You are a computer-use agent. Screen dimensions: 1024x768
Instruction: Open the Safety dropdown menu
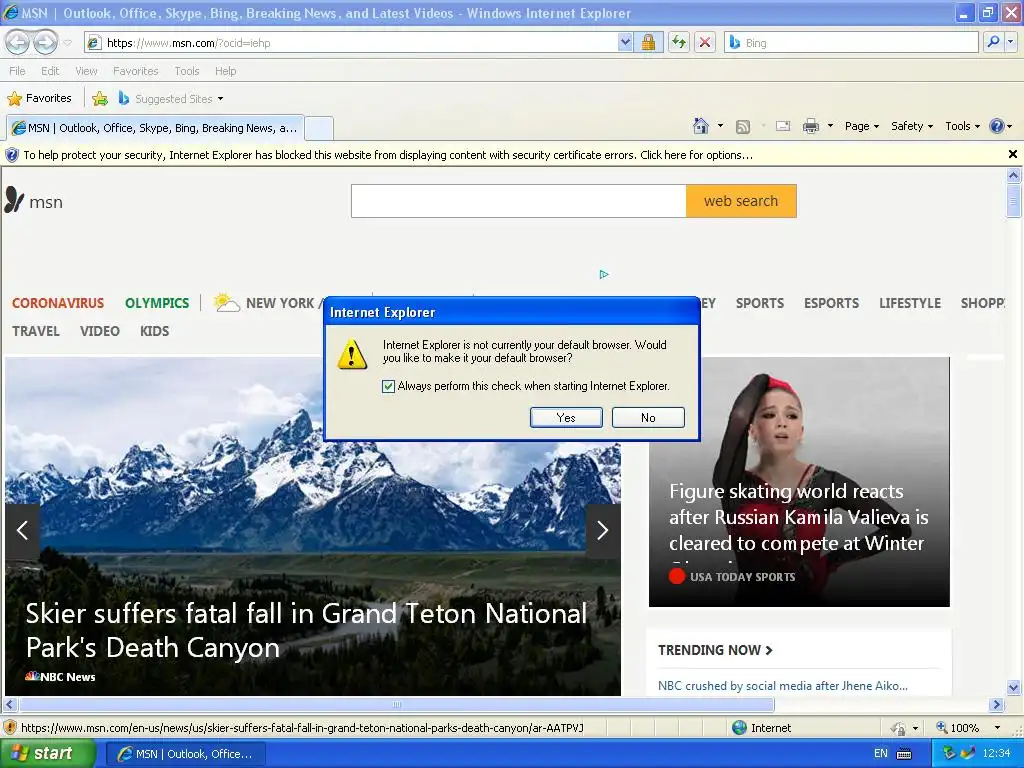(x=912, y=126)
